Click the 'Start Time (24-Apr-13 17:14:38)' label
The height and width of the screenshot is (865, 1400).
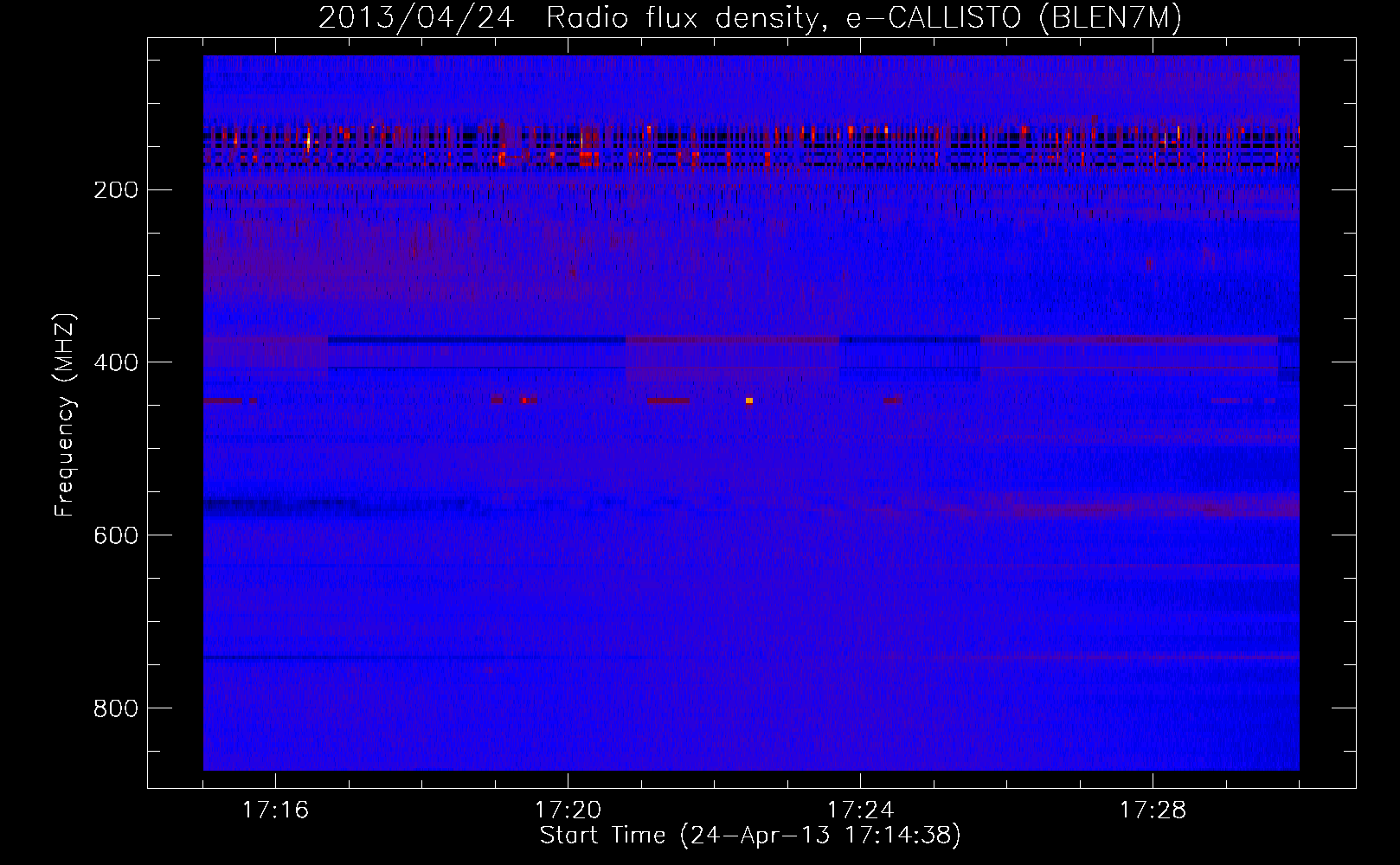tap(750, 836)
